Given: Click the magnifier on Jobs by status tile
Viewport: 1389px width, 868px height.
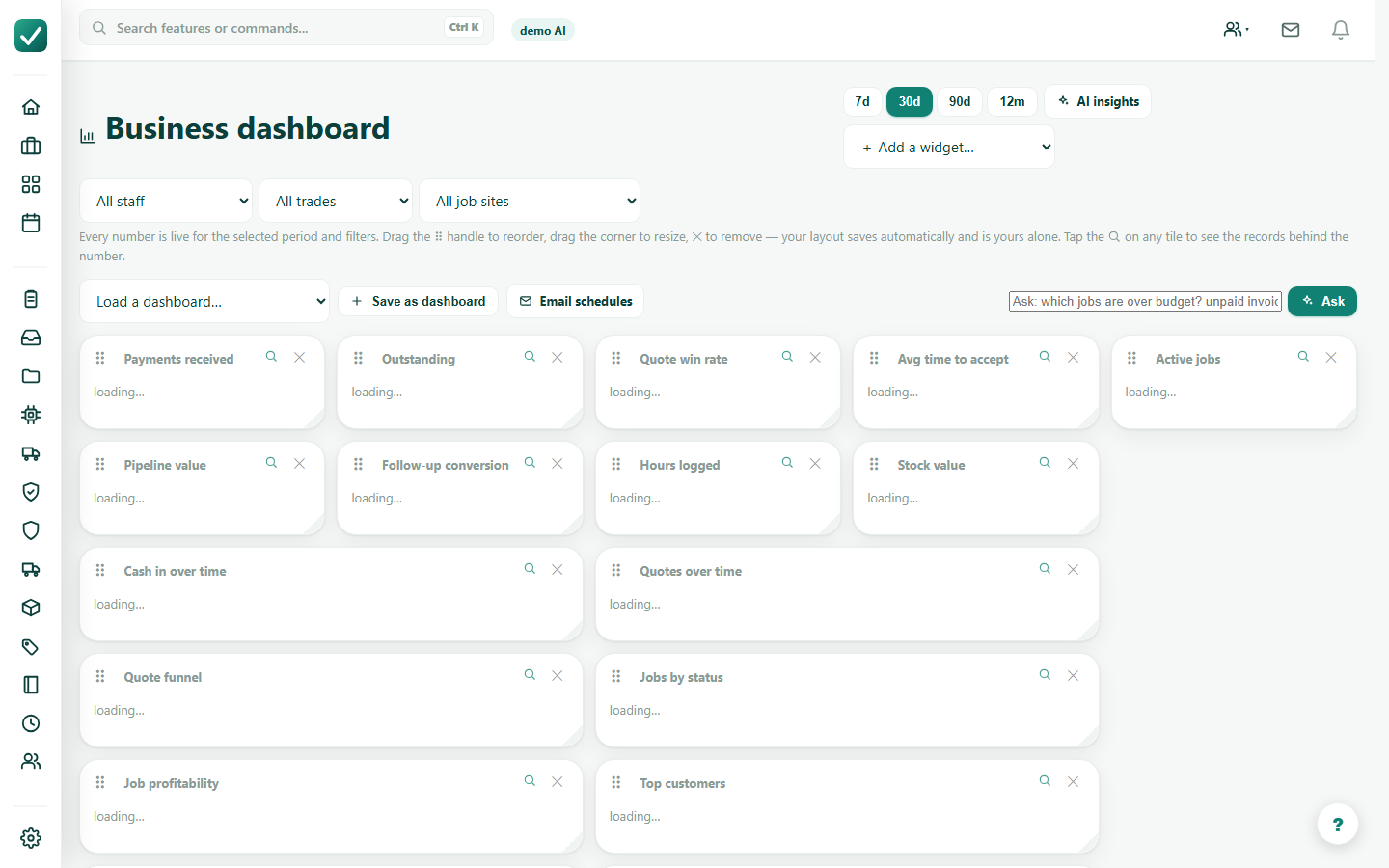Looking at the screenshot, I should coord(1045,675).
